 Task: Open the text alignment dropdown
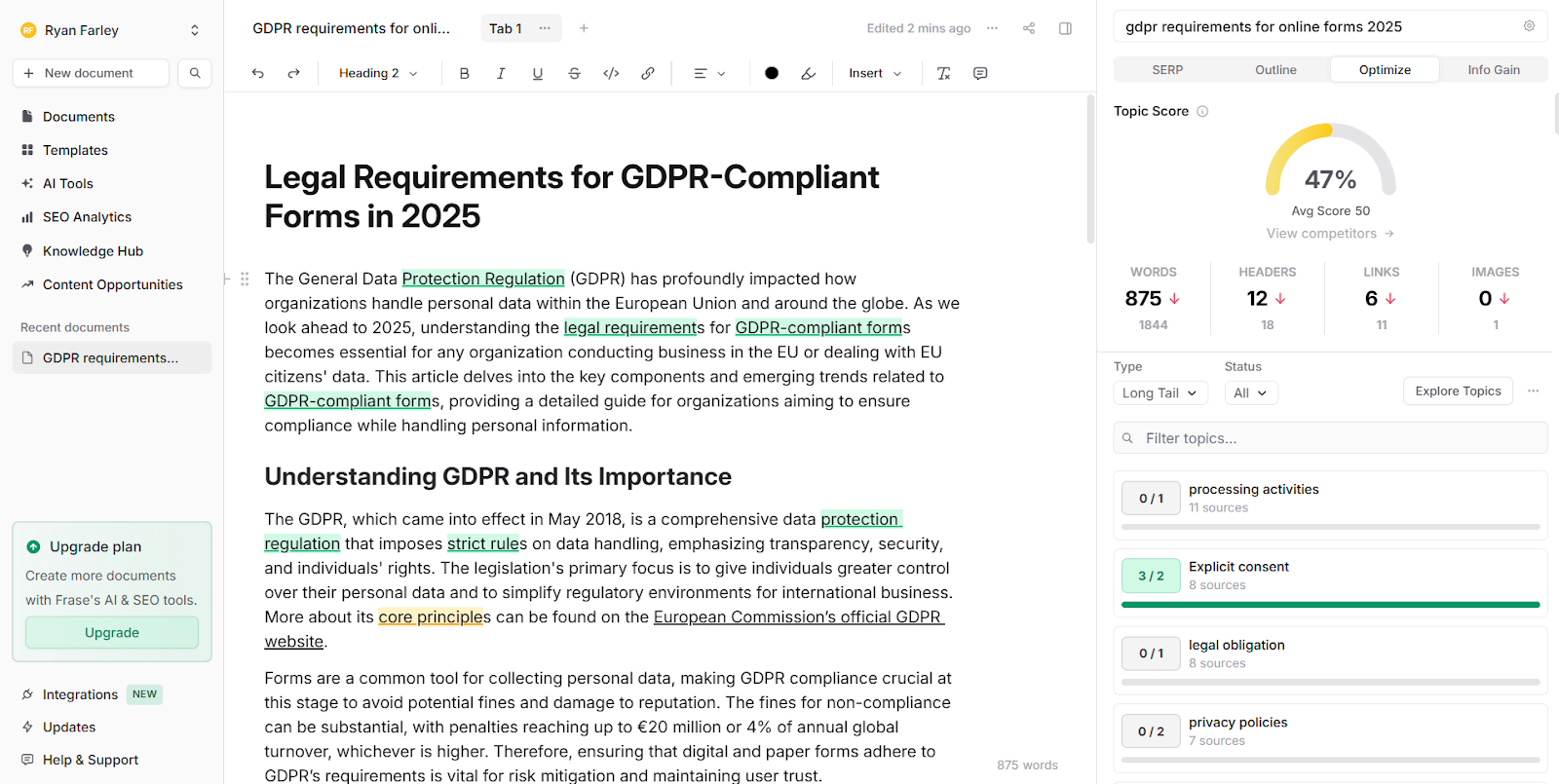pos(709,73)
